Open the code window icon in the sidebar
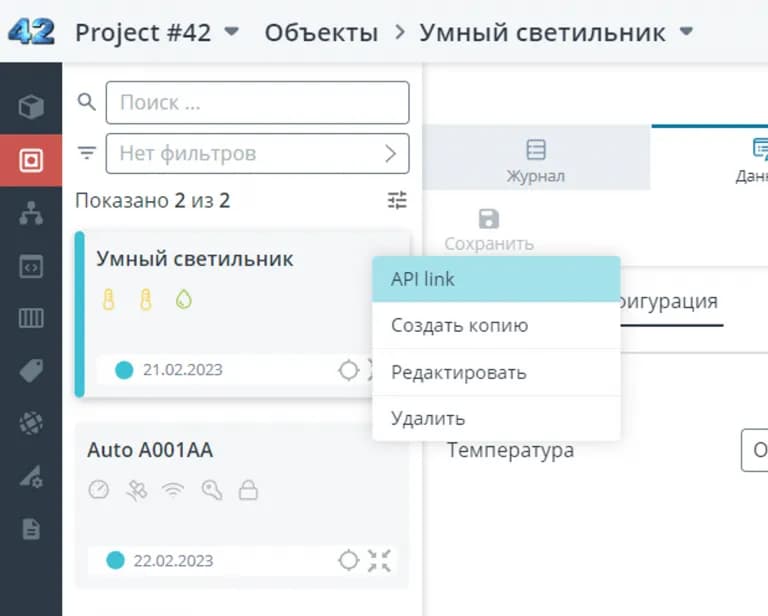Screen dimensions: 768x616 pos(31,267)
